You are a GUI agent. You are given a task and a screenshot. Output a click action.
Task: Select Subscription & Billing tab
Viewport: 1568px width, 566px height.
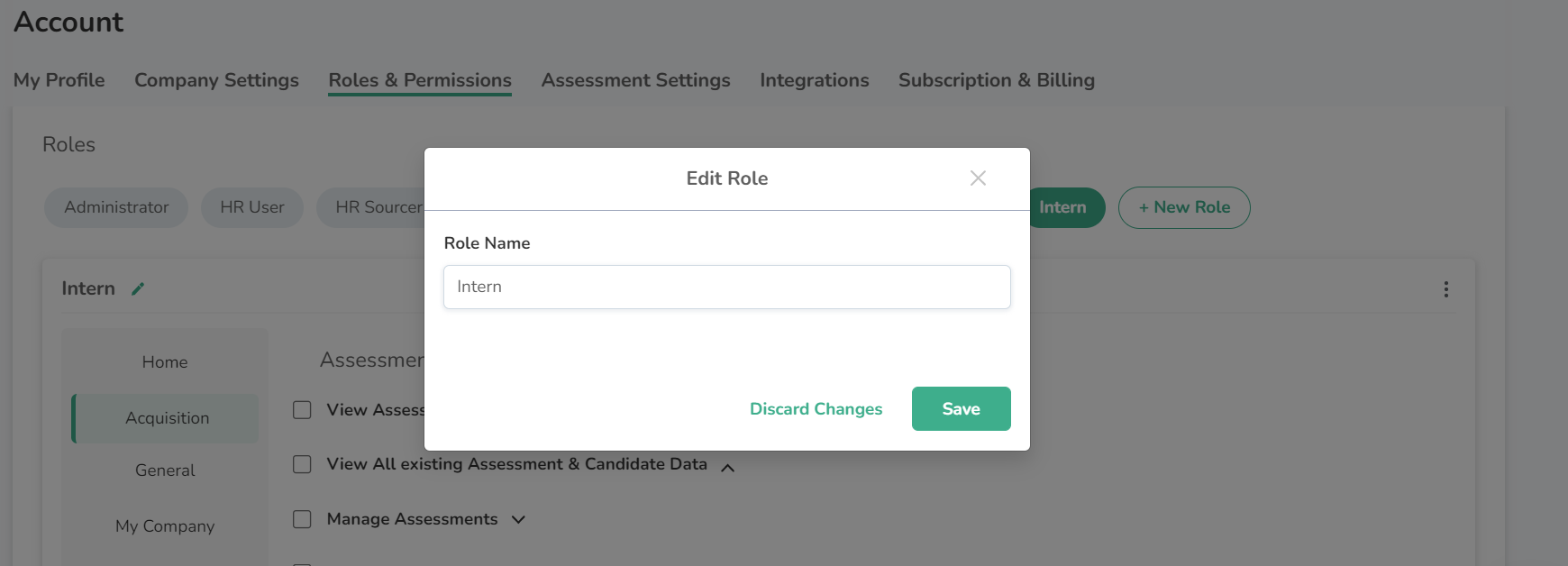(x=996, y=80)
